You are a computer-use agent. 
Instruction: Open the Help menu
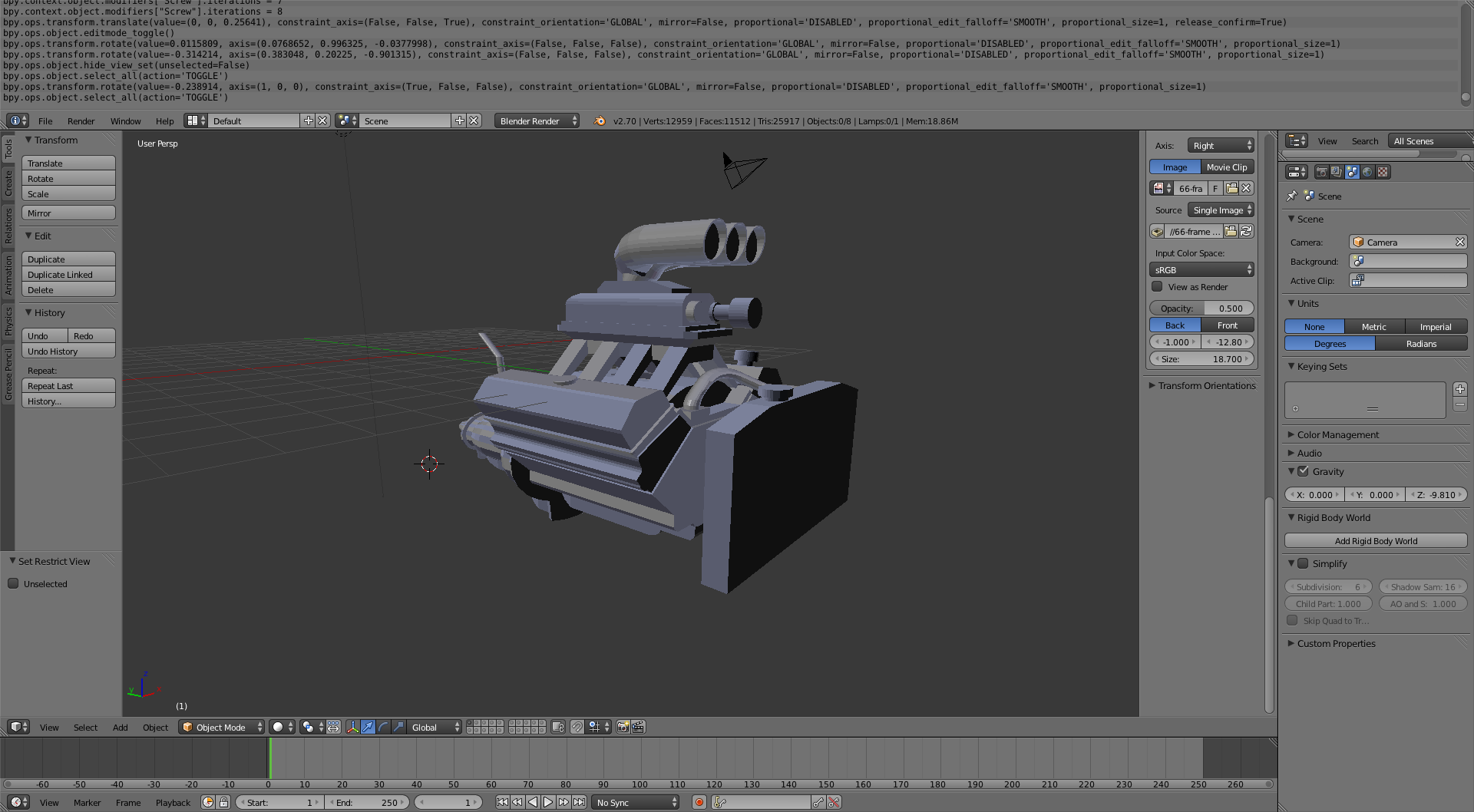(x=164, y=120)
